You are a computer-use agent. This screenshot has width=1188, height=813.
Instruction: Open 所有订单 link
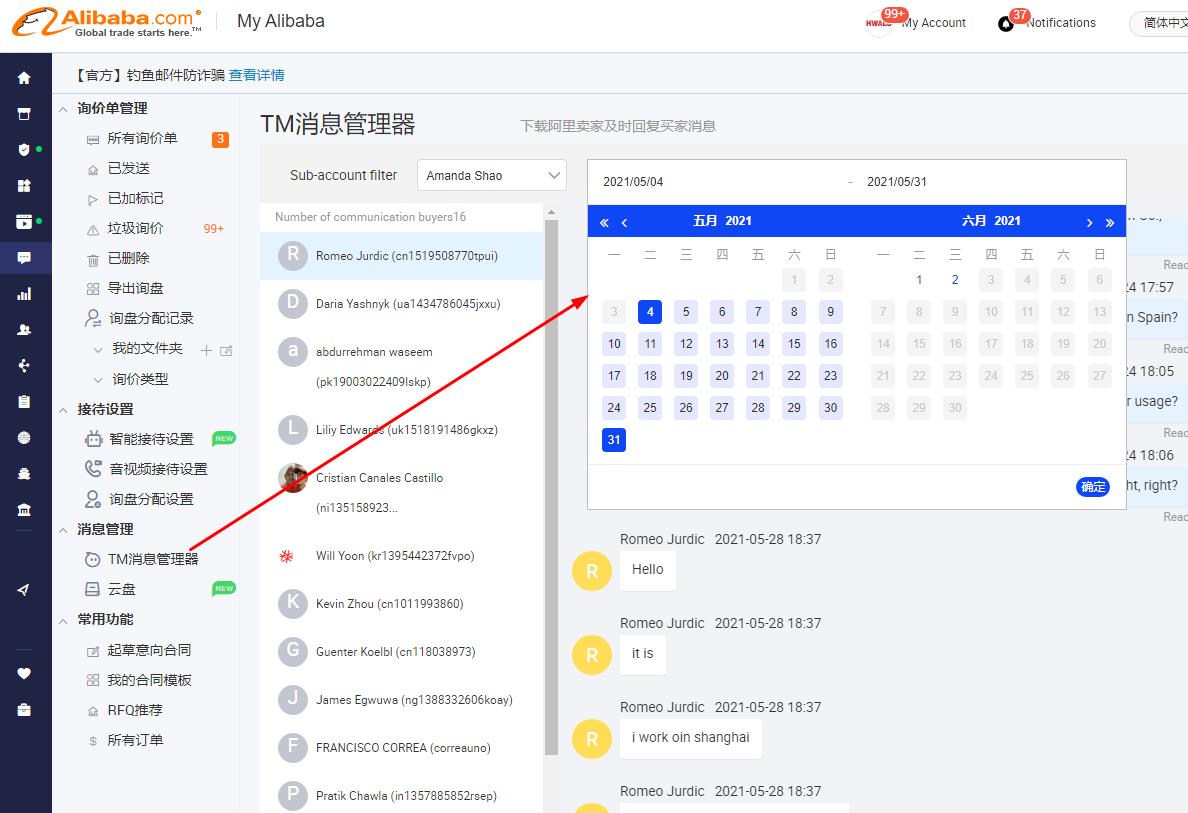[136, 740]
